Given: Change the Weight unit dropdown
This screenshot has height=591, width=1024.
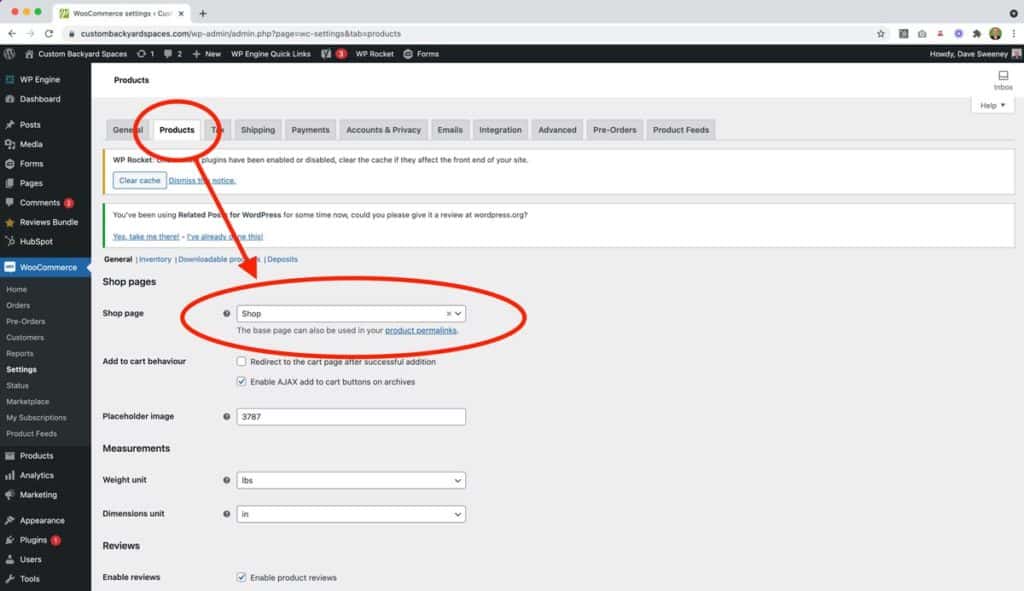Looking at the screenshot, I should 351,480.
